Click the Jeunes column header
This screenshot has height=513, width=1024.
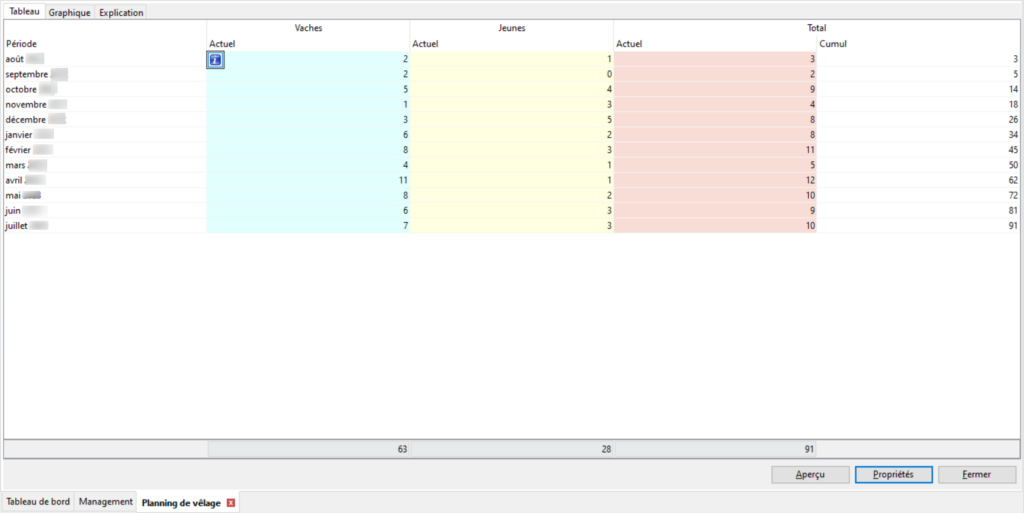coord(511,28)
